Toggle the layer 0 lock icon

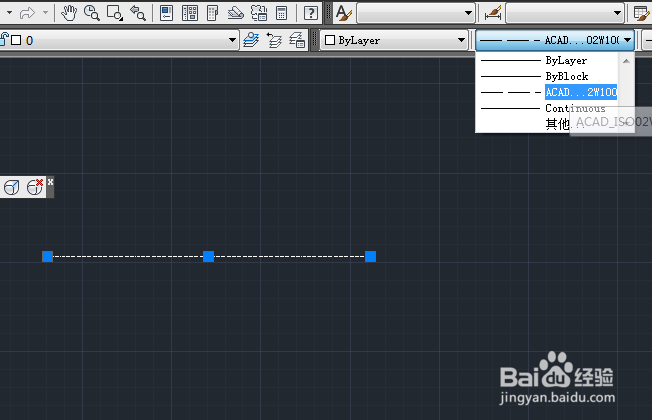click(x=4, y=40)
